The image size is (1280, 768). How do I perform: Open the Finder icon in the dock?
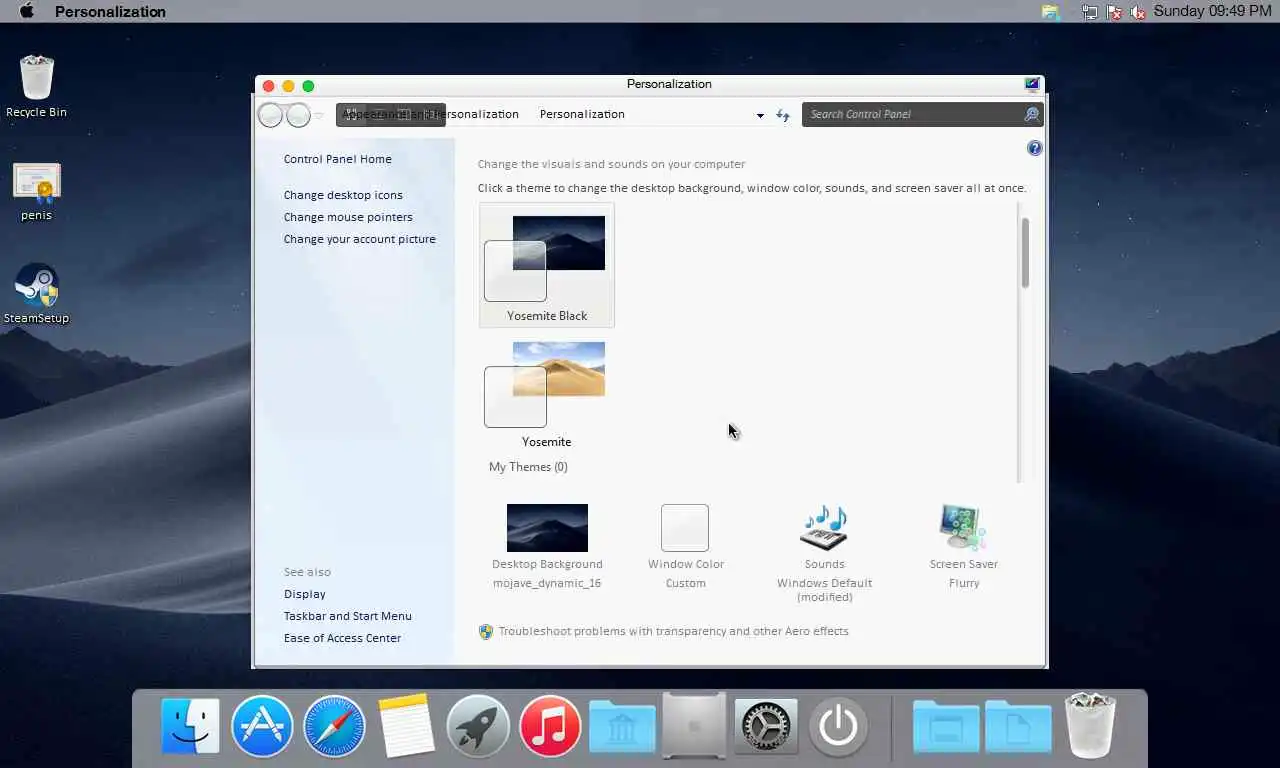[190, 725]
